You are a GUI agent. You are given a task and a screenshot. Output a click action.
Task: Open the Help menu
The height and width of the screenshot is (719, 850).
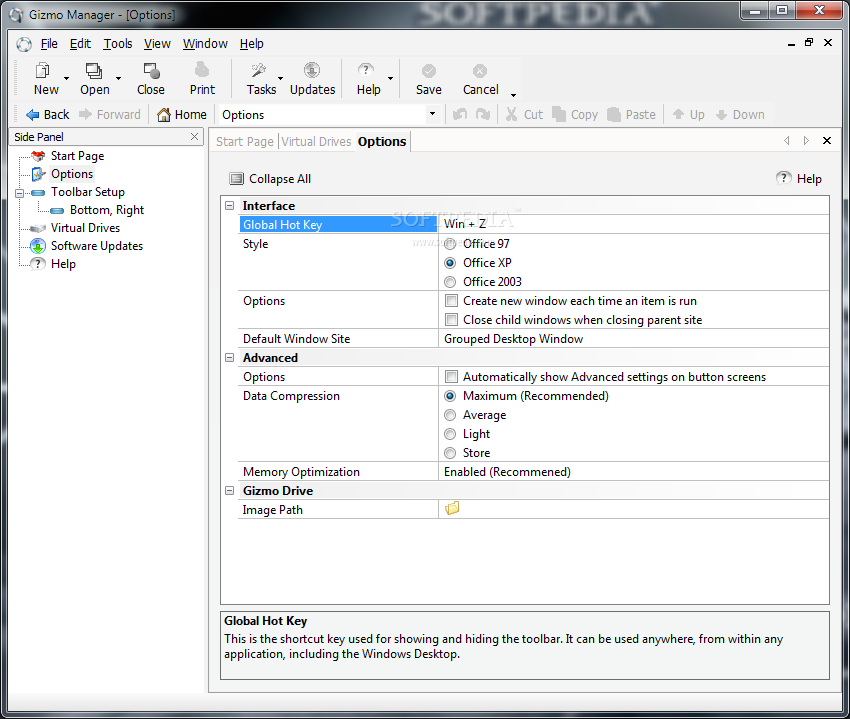coord(252,44)
